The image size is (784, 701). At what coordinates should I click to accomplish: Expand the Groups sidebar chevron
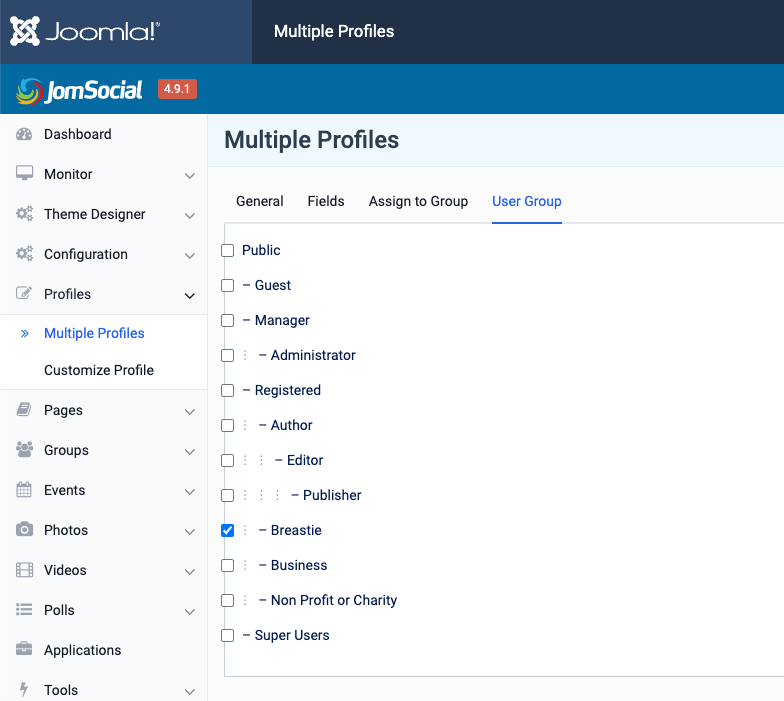tap(190, 451)
